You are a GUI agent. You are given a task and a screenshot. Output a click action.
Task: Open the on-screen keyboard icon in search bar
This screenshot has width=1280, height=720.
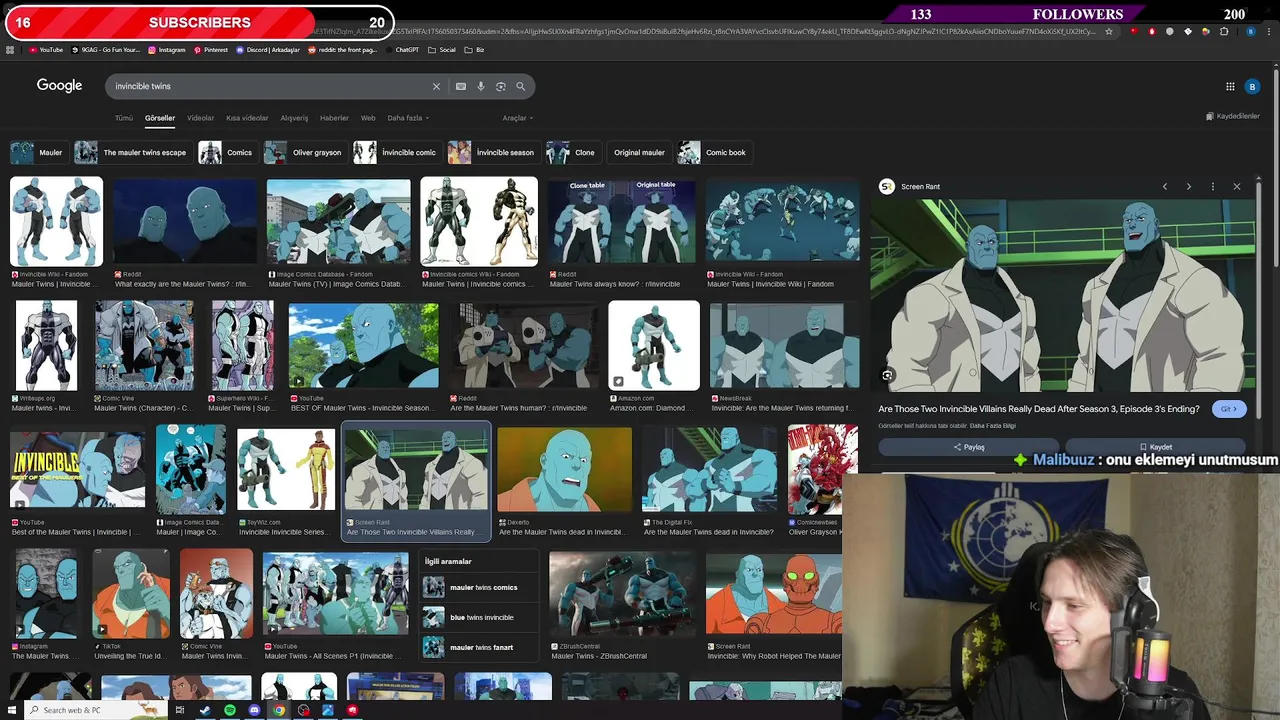pyautogui.click(x=461, y=86)
